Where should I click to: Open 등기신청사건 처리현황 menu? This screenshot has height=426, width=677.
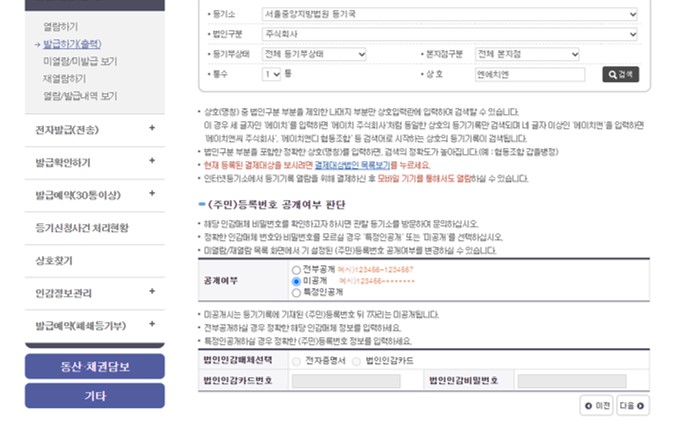82,228
